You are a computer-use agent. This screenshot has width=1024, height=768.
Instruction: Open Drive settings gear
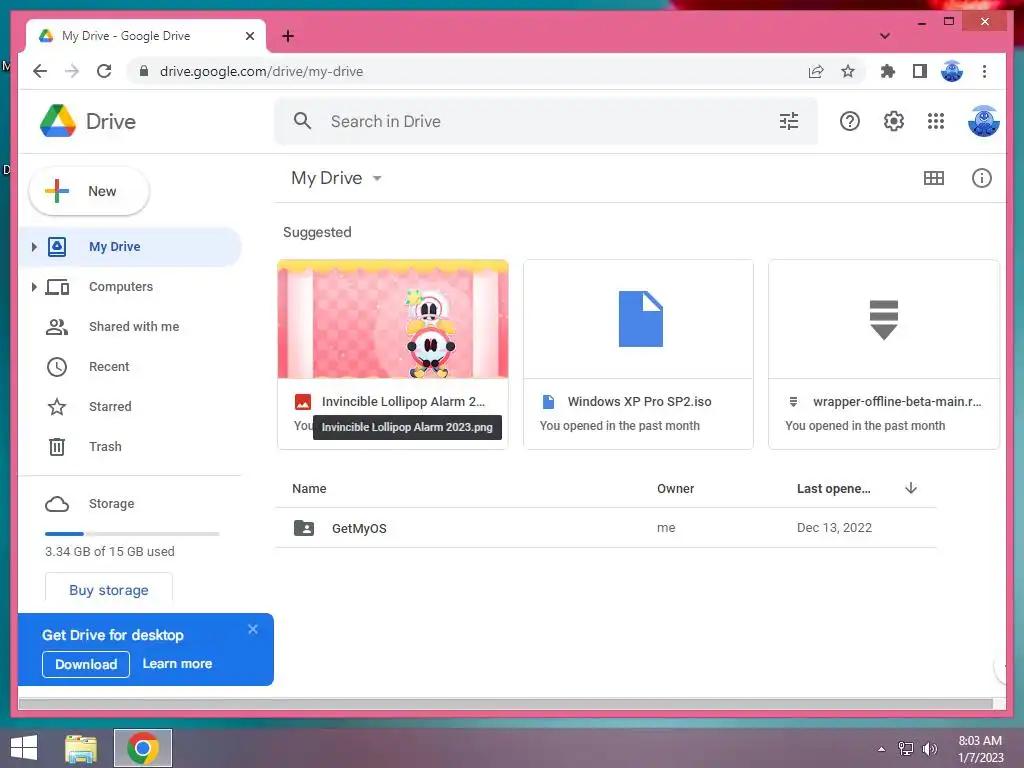893,121
